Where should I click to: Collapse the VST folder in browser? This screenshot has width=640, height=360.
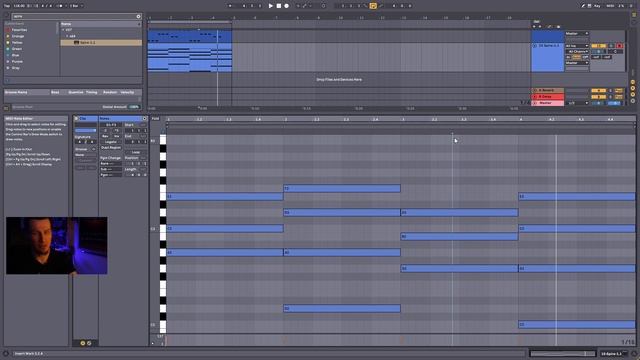(x=63, y=30)
